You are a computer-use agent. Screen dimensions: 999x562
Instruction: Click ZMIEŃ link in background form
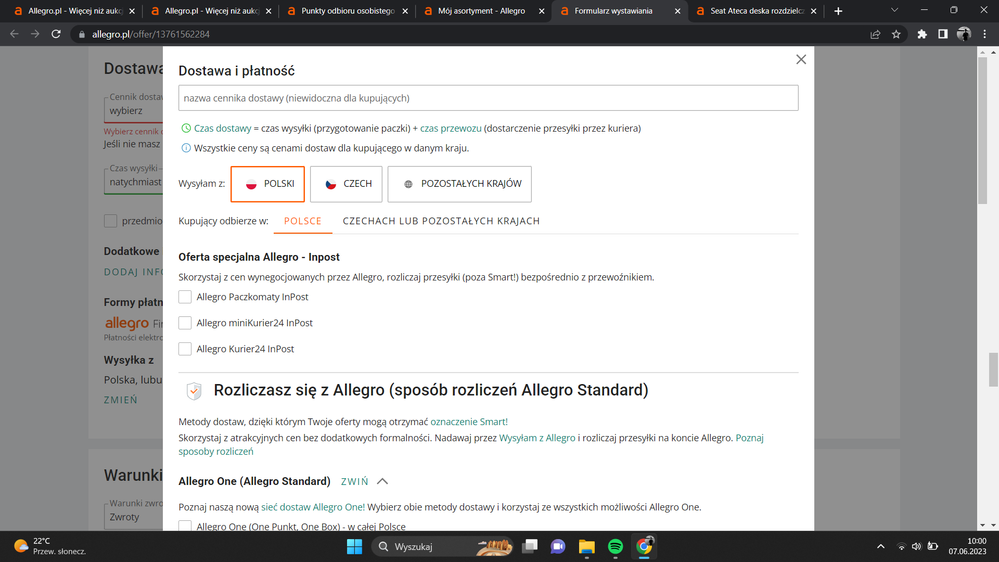tap(120, 400)
